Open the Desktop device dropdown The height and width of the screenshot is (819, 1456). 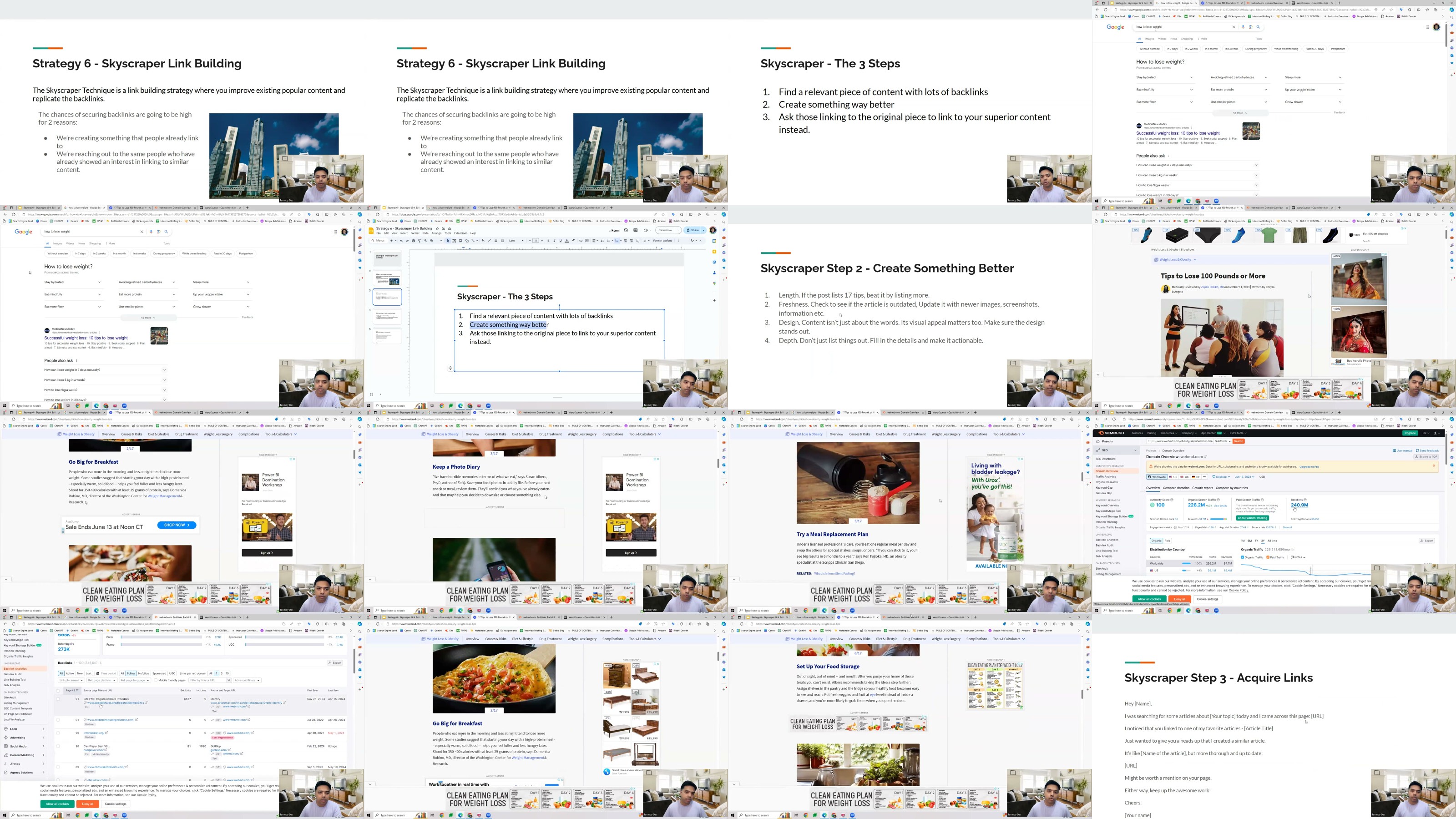coord(1221,477)
